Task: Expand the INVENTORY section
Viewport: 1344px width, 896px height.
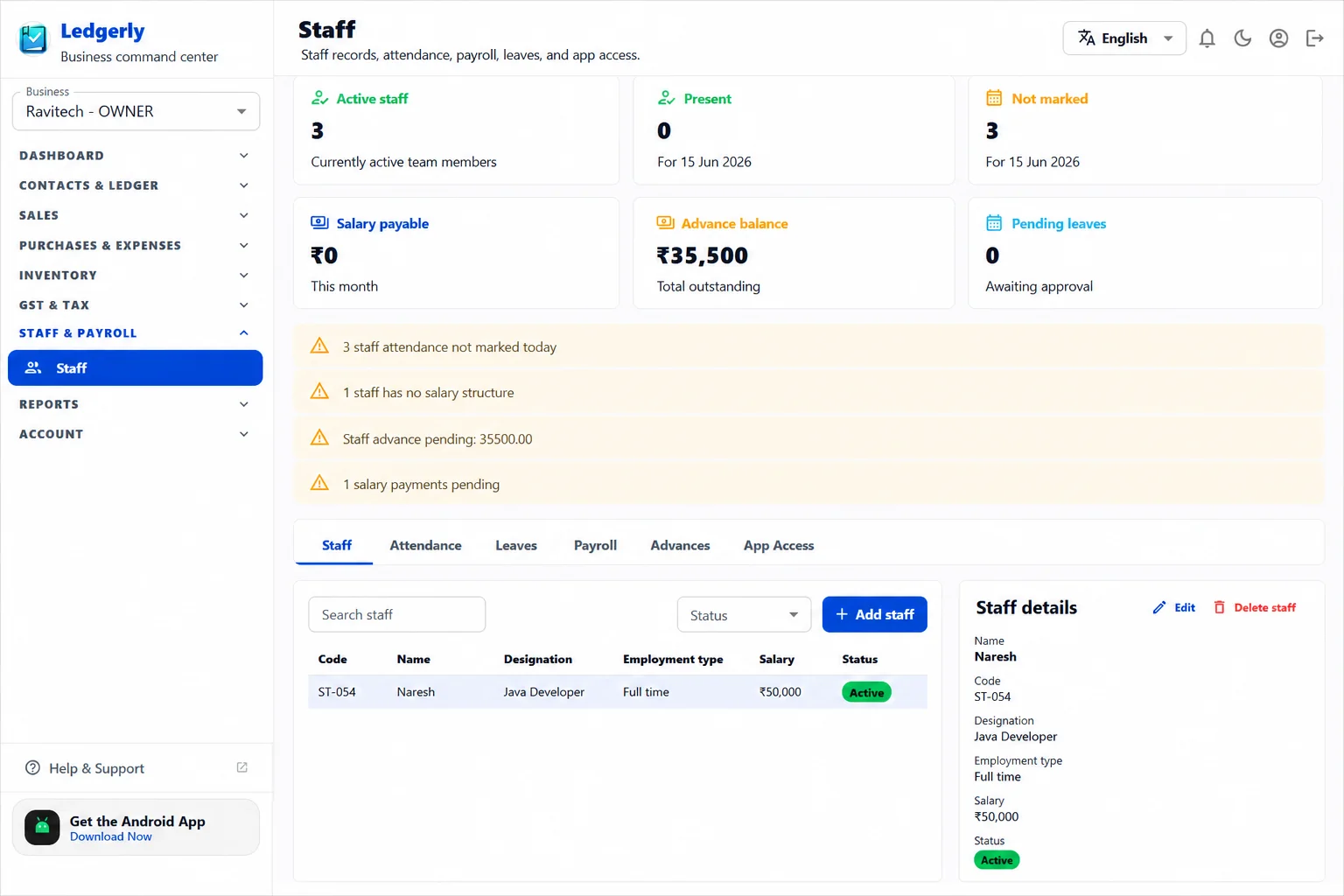Action: coord(135,276)
